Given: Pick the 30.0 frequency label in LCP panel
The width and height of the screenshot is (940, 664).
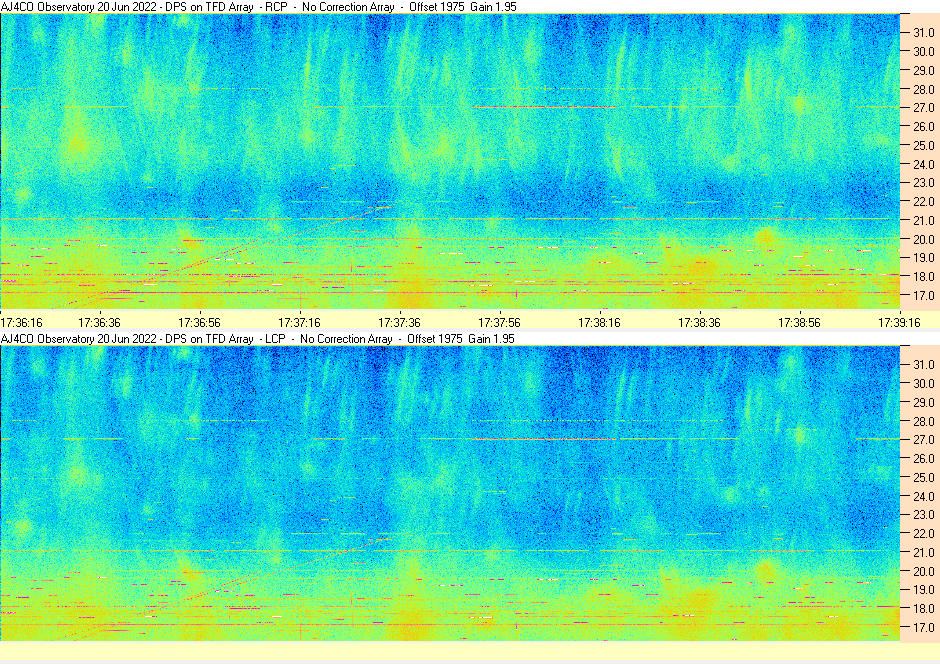Looking at the screenshot, I should [924, 384].
